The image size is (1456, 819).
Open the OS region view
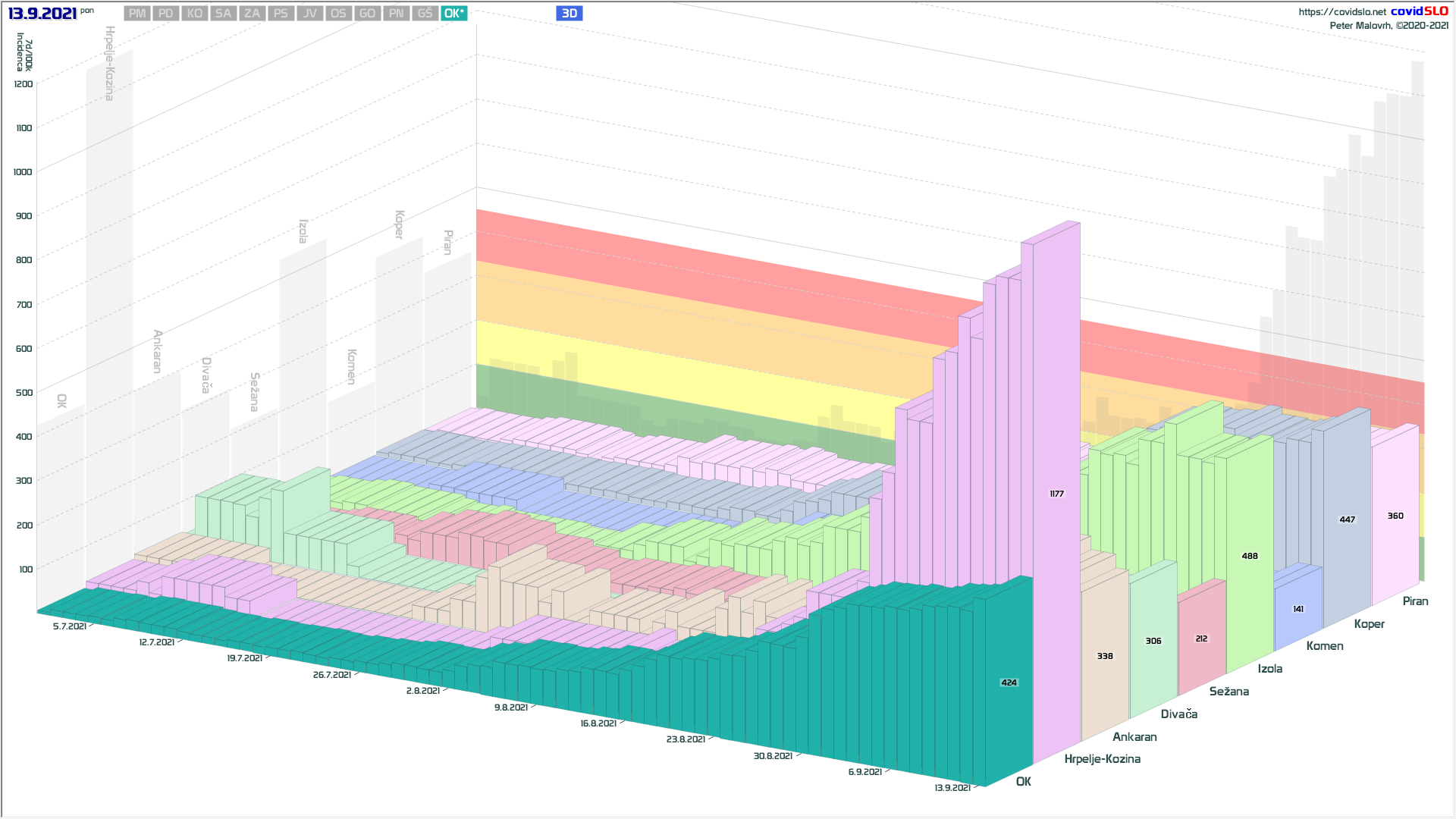click(x=338, y=14)
